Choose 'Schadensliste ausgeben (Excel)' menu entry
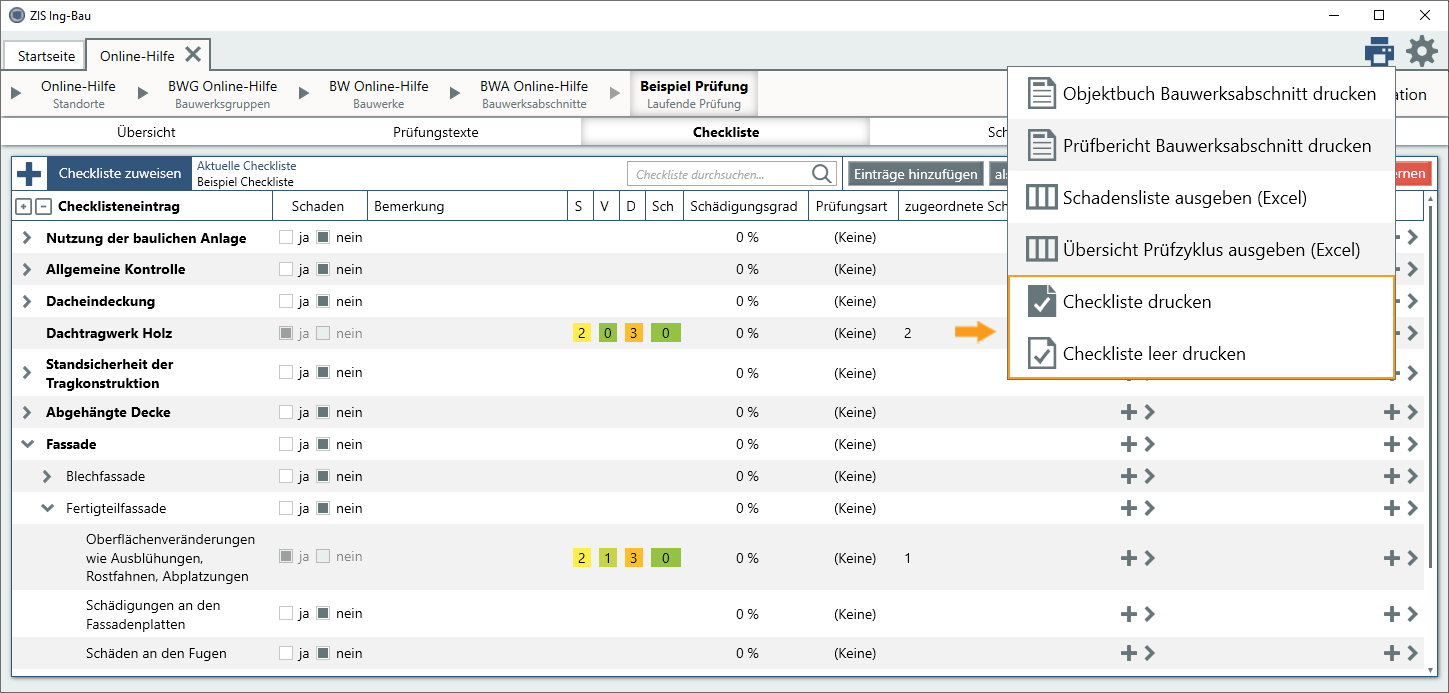Screen dimensions: 1449x693 (x=1184, y=198)
